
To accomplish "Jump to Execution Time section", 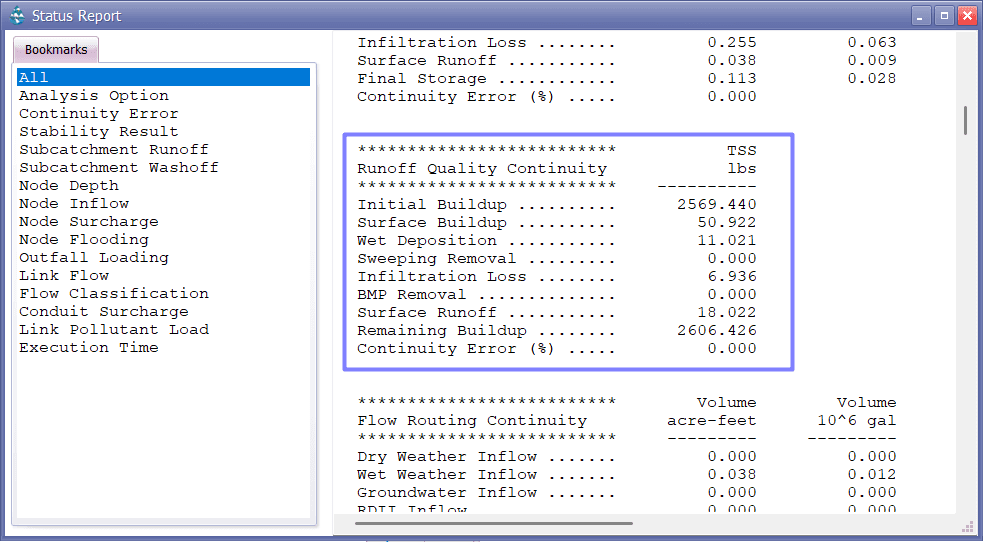I will [88, 348].
